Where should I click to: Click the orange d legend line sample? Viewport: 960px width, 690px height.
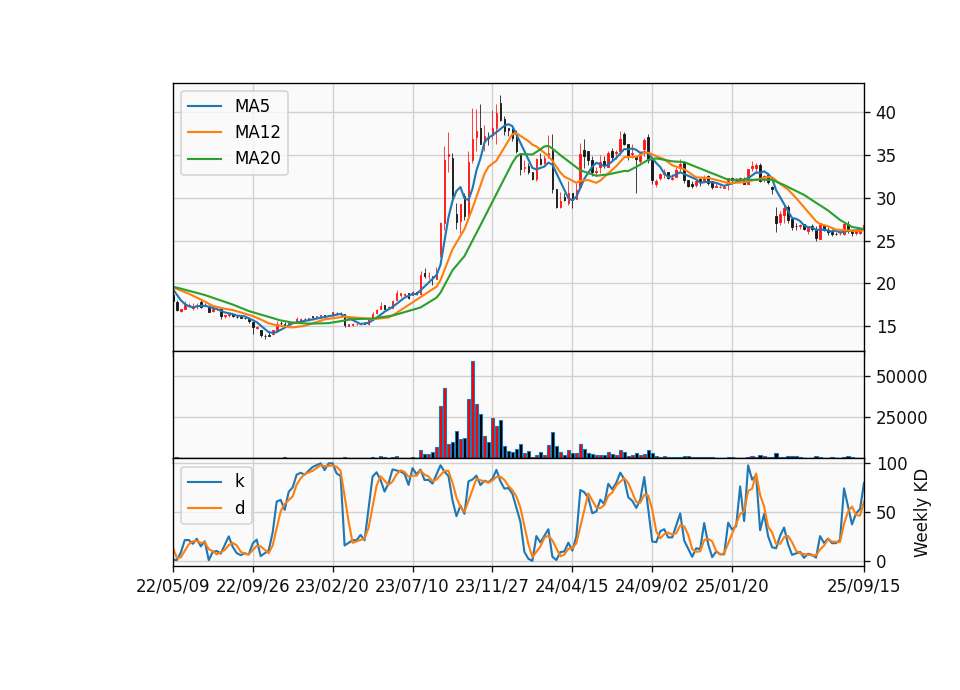tap(204, 508)
